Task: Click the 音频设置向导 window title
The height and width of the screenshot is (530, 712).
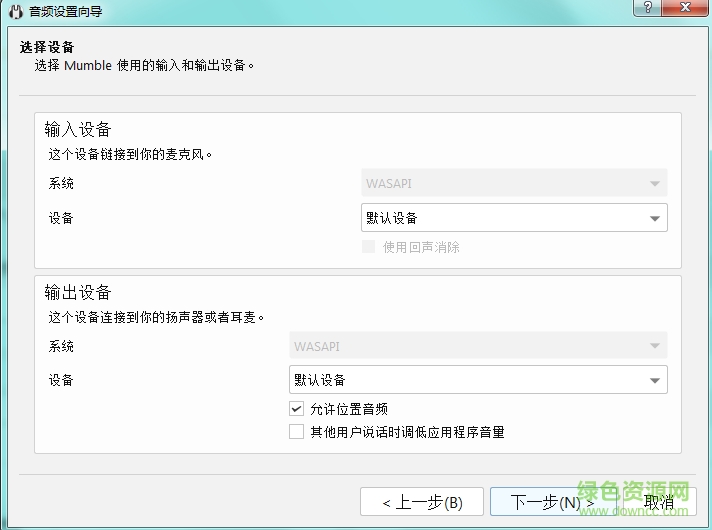Action: [x=66, y=11]
